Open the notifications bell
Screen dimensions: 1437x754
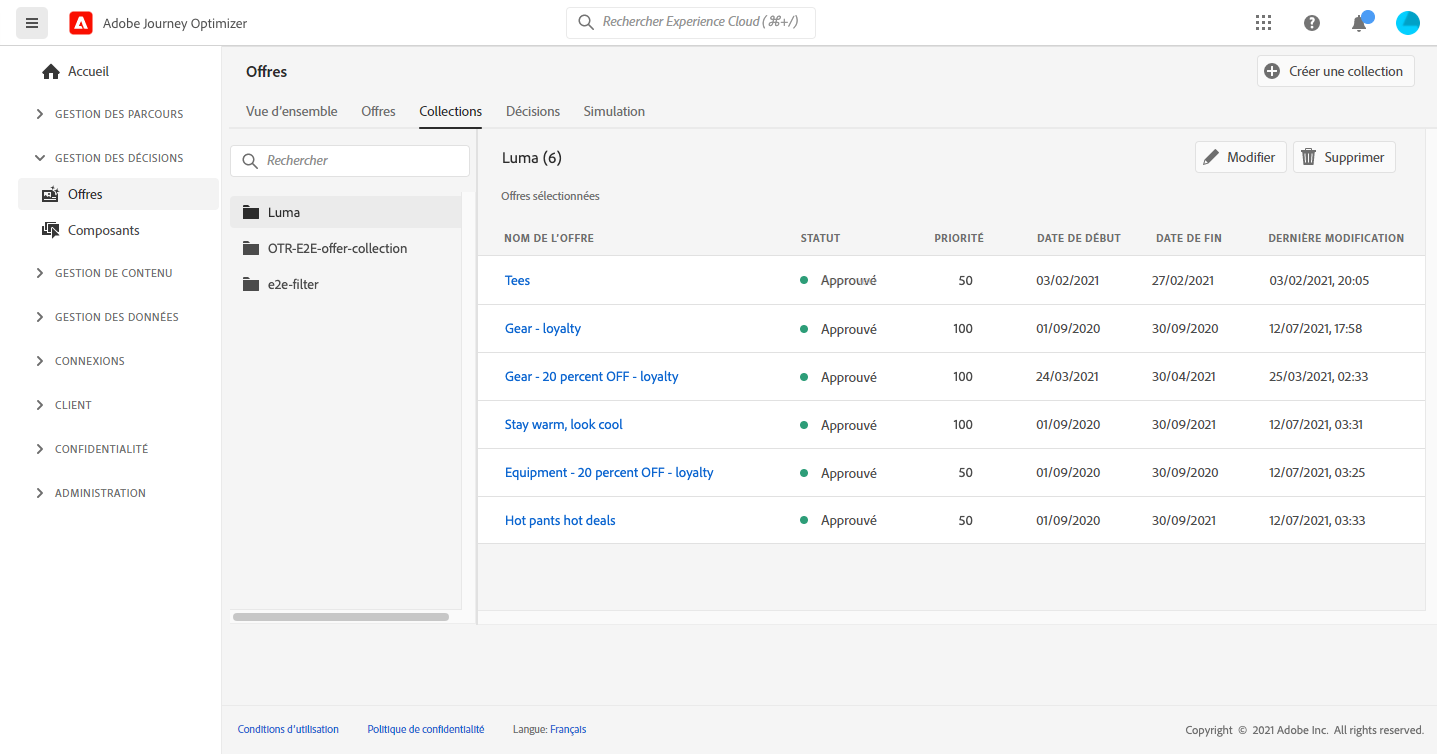[x=1359, y=23]
